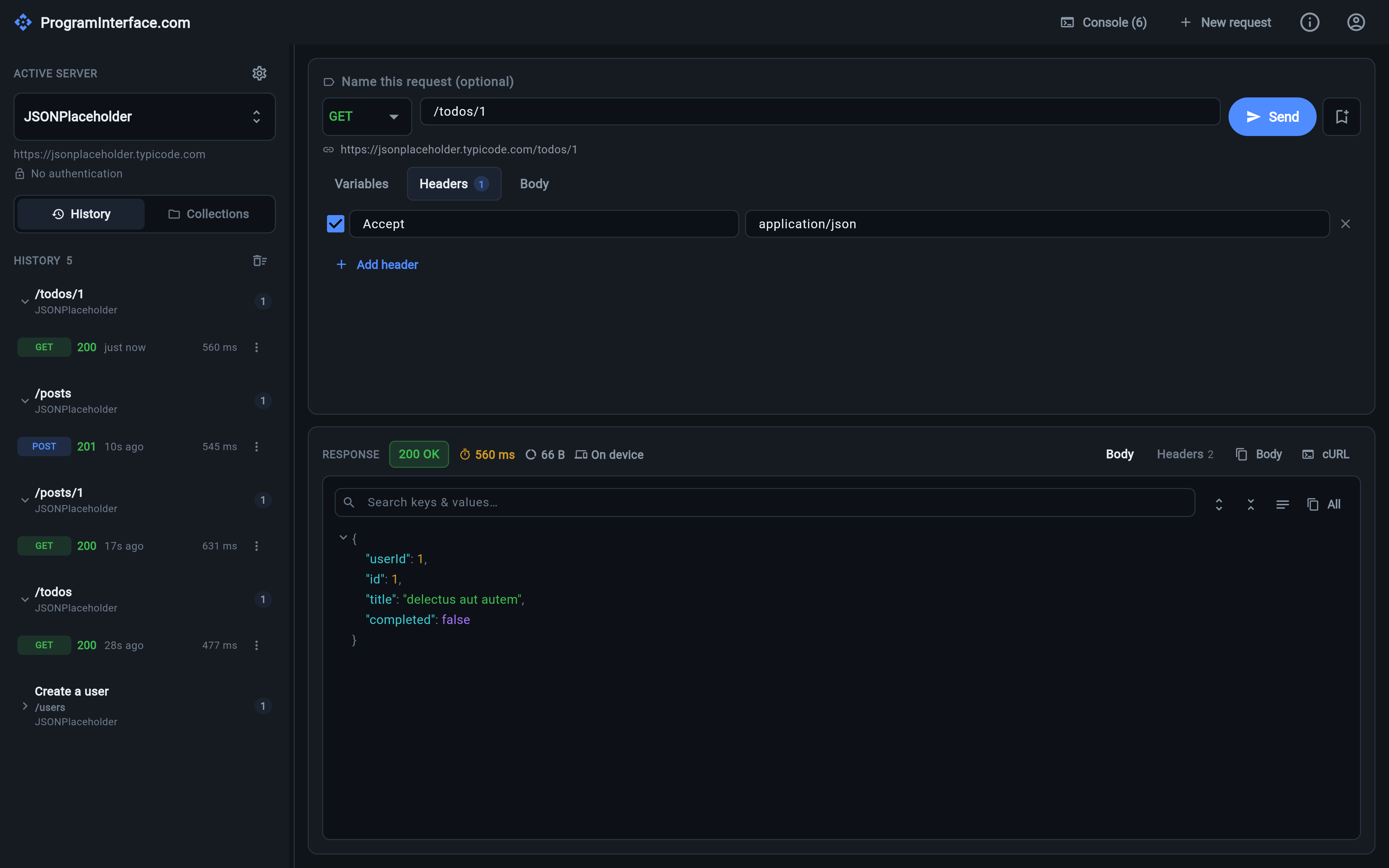Click the 200 OK status badge
1389x868 pixels.
click(x=419, y=454)
